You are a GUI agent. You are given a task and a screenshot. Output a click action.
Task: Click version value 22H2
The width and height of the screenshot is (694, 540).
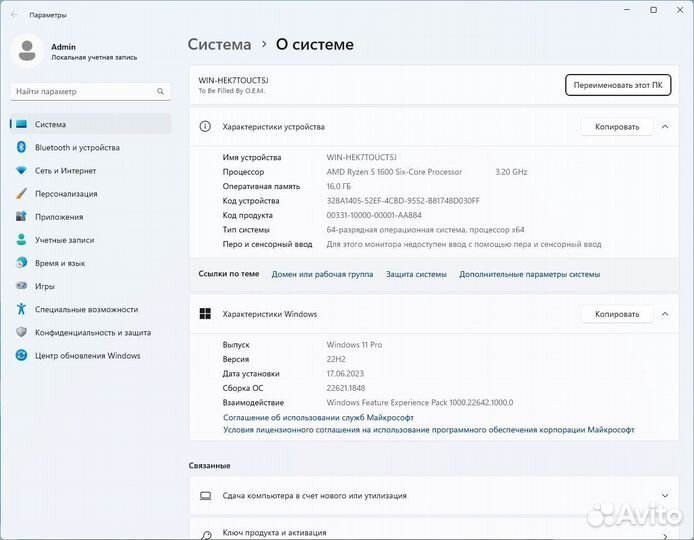pyautogui.click(x=336, y=359)
